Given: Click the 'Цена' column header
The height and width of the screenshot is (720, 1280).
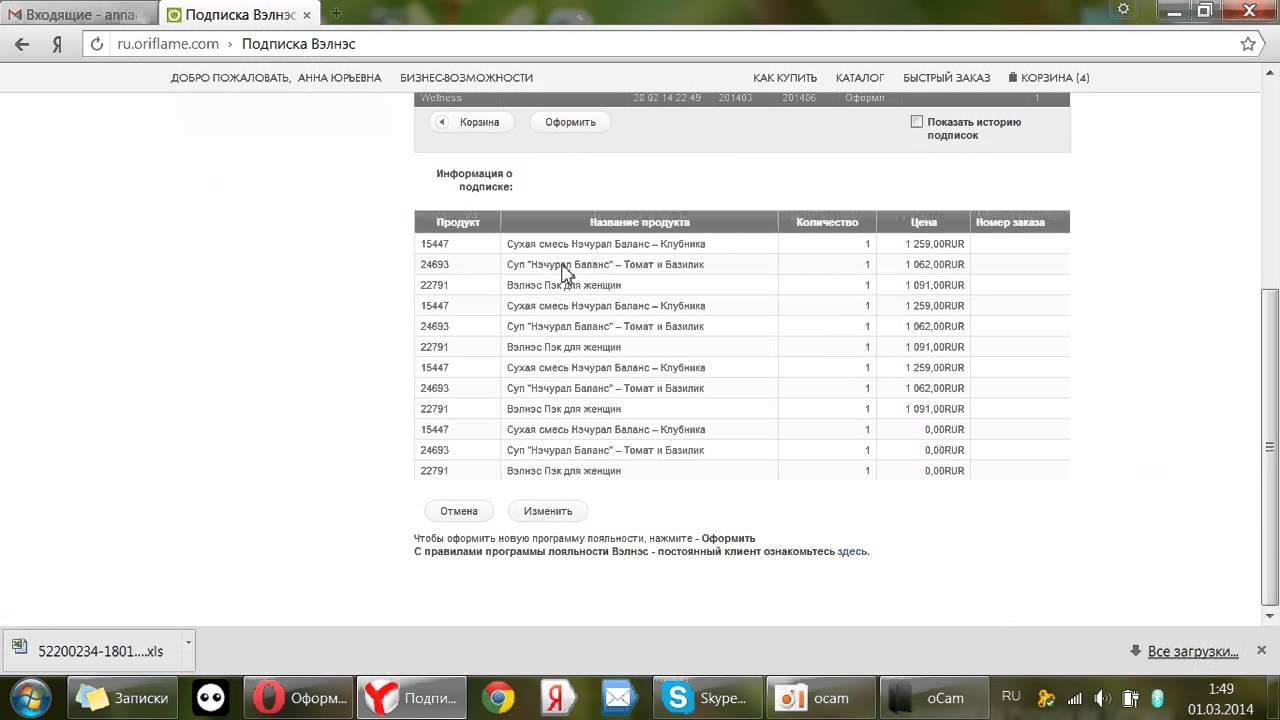Looking at the screenshot, I should 923,222.
